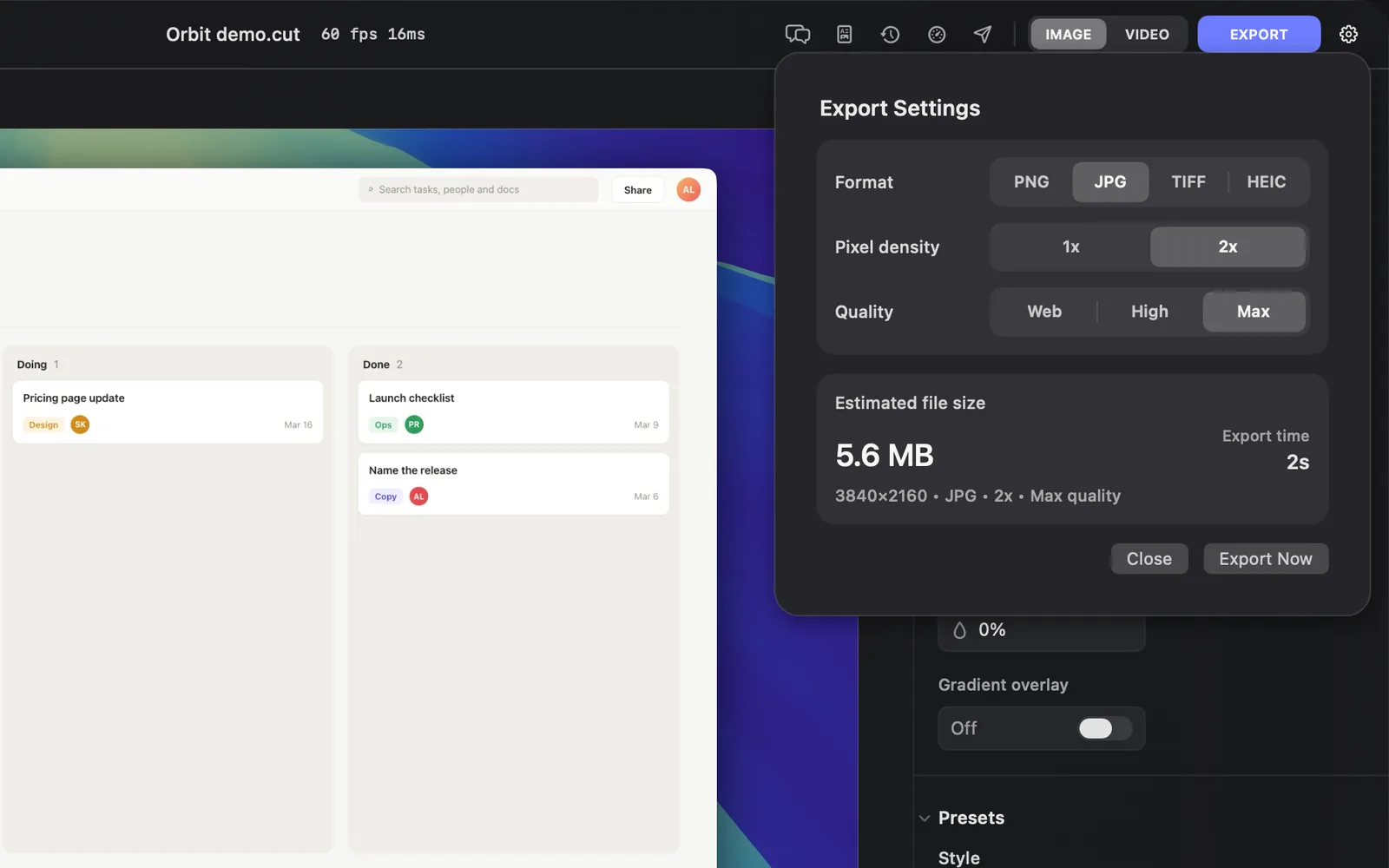
Task: Click the paper plane send icon
Action: 983,35
